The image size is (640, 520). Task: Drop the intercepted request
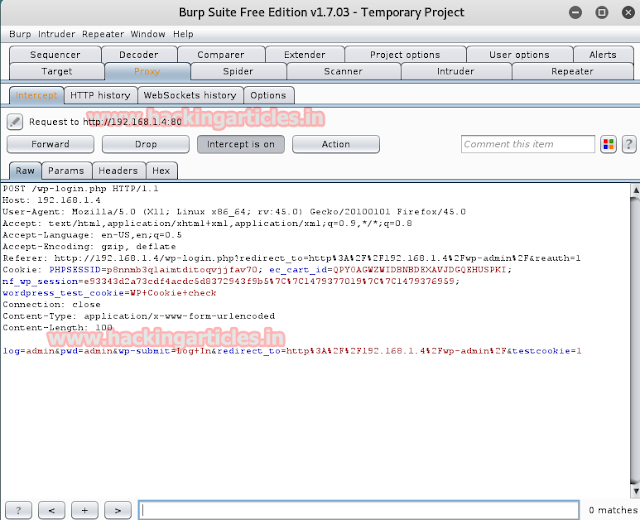click(146, 144)
